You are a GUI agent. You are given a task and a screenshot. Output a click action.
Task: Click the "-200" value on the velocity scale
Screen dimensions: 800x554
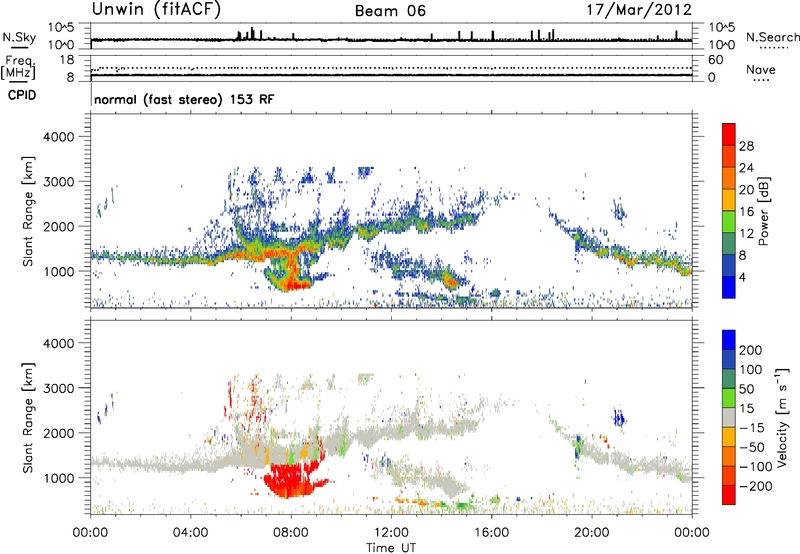click(755, 486)
